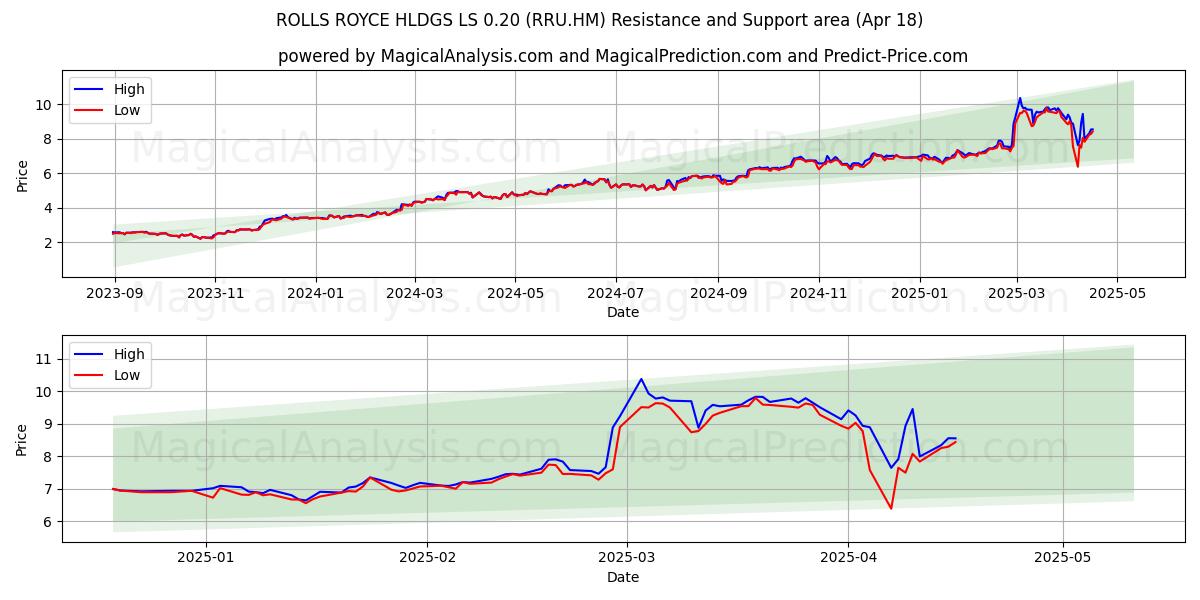Click blue line sample beside 'High' in upper legend
Viewport: 1200px width, 600px height.
(x=90, y=90)
